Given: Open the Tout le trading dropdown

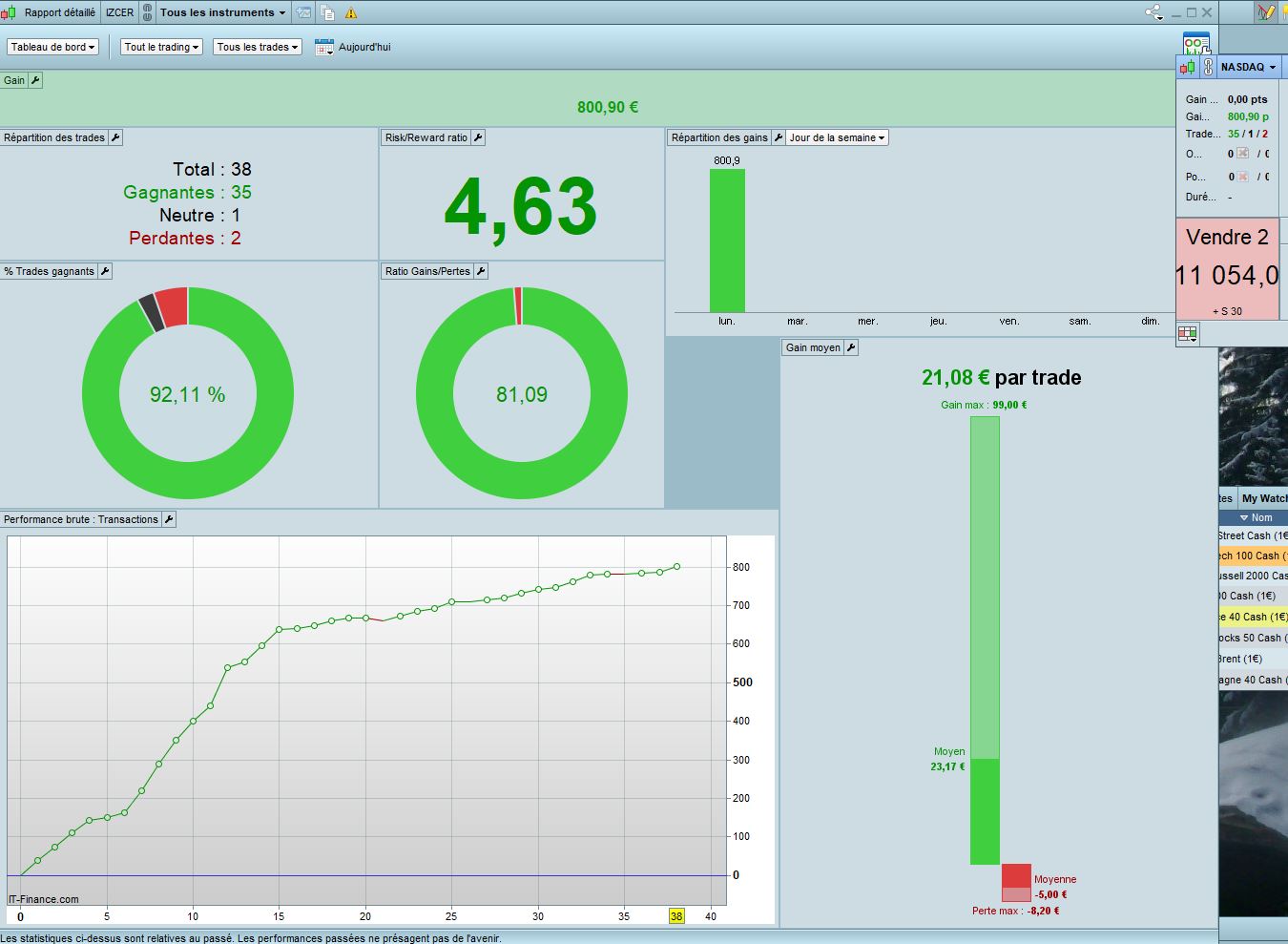Looking at the screenshot, I should tap(161, 47).
